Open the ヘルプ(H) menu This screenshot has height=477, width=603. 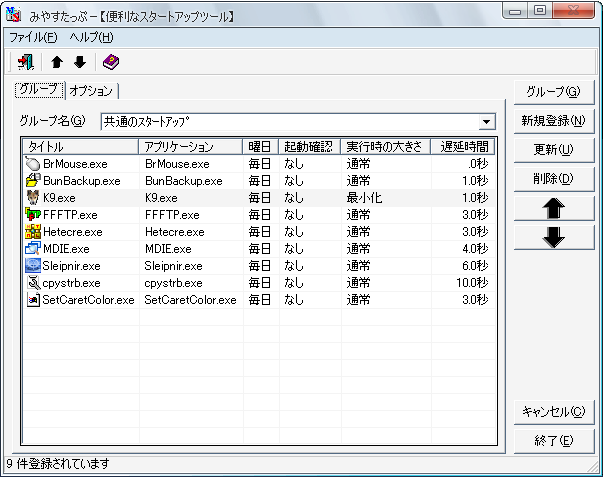(92, 37)
